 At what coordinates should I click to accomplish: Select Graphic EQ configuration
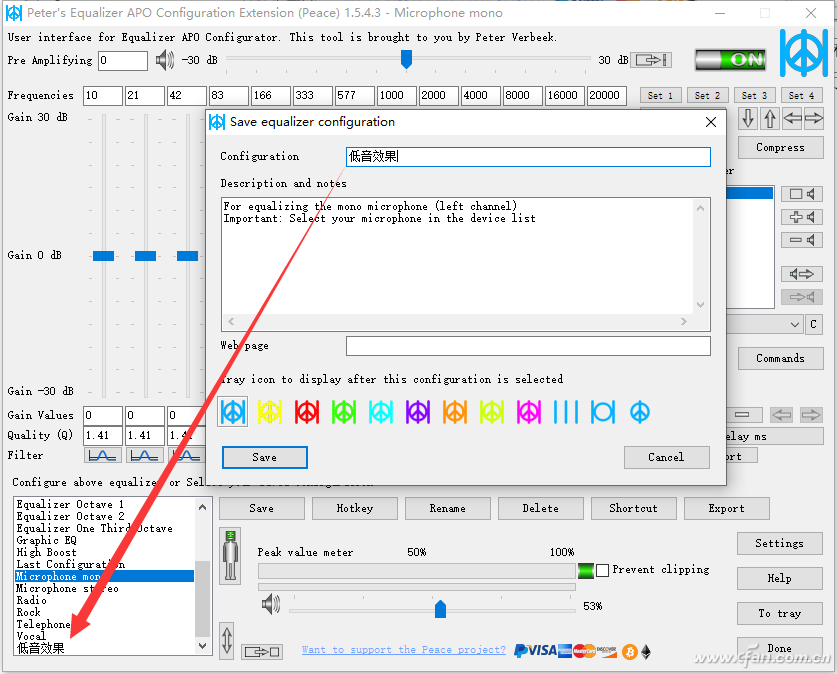click(x=46, y=540)
